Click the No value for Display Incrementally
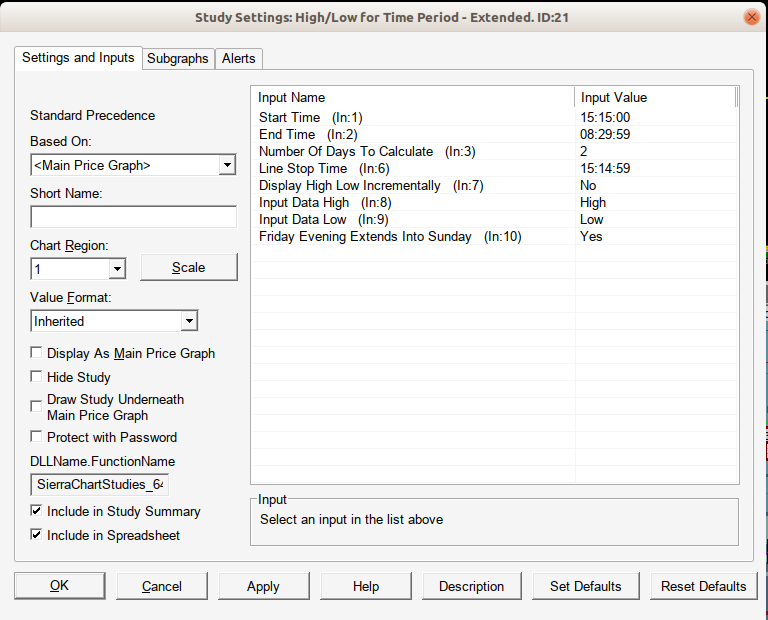 [x=588, y=186]
